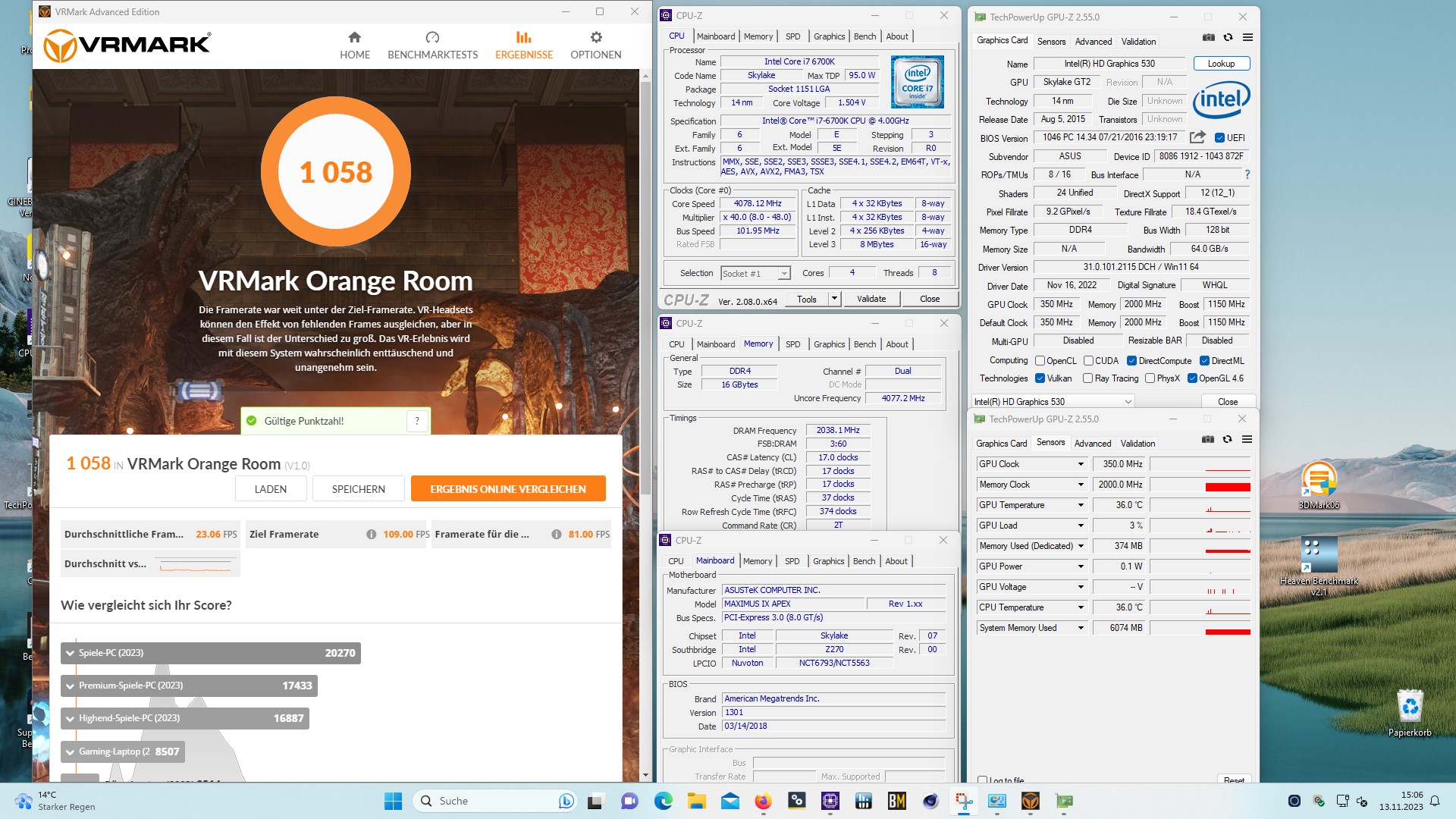Toggle Log to file checkbox in GPU-Z
The image size is (1456, 819).
click(982, 780)
